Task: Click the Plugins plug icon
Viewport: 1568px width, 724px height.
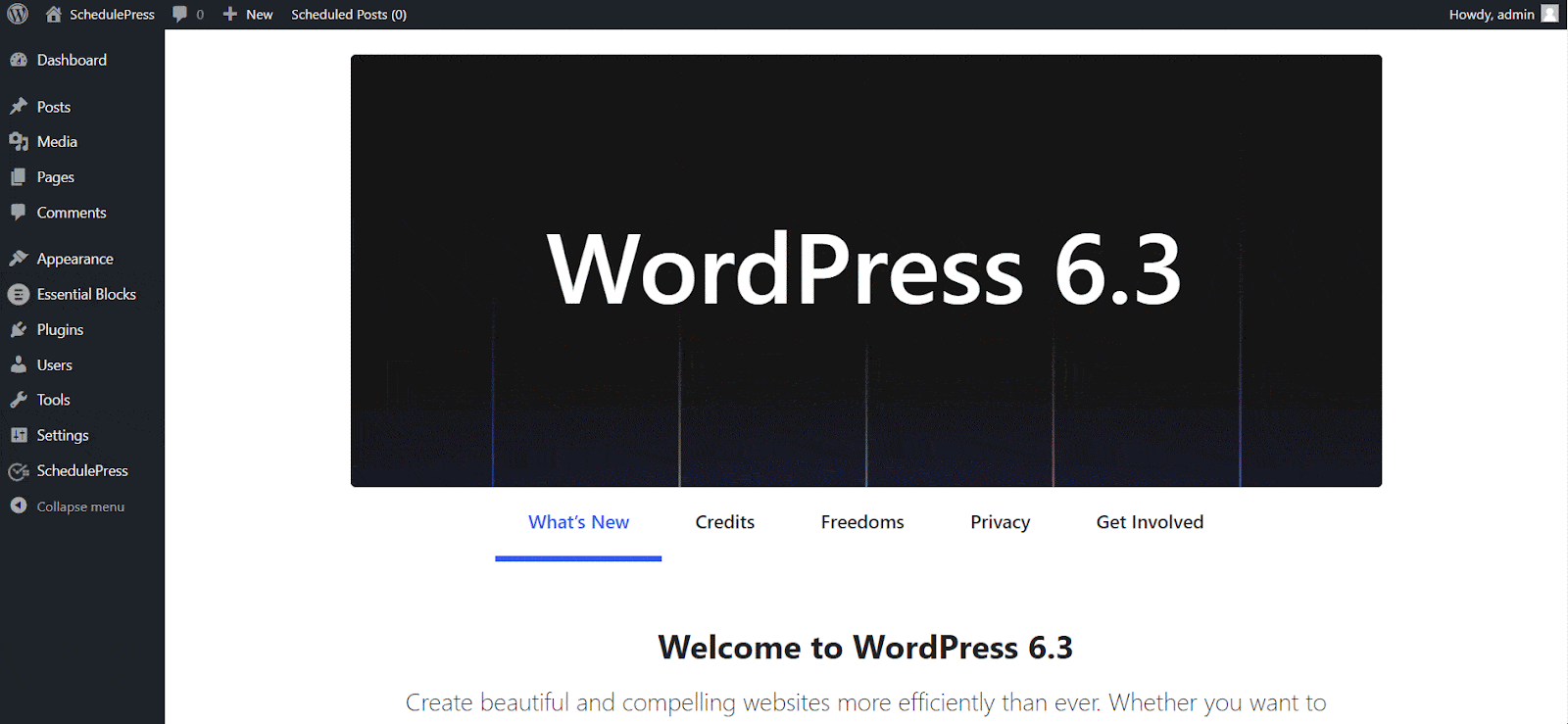Action: pyautogui.click(x=19, y=329)
